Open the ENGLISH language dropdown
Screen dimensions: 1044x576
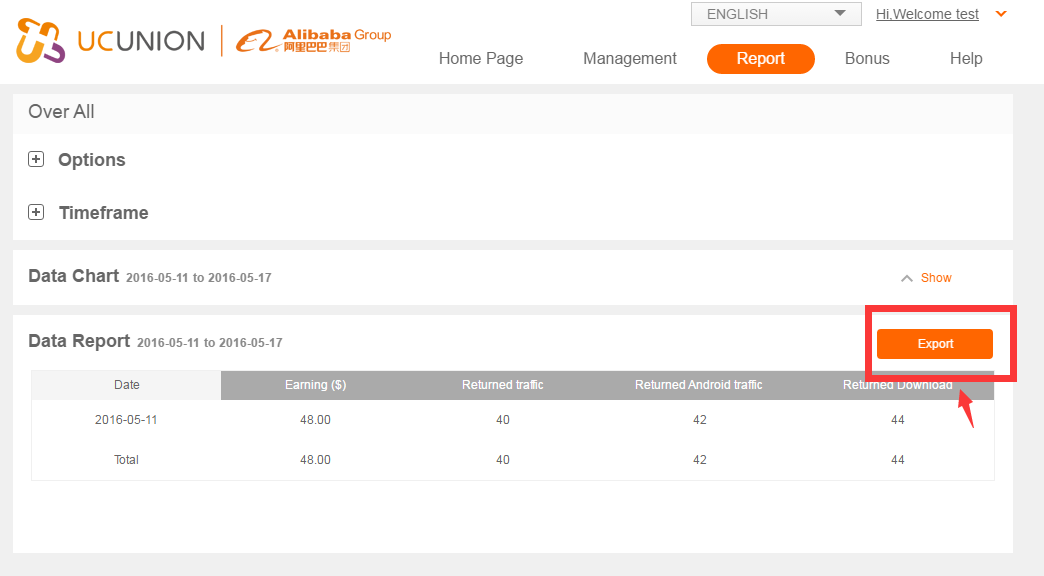775,14
